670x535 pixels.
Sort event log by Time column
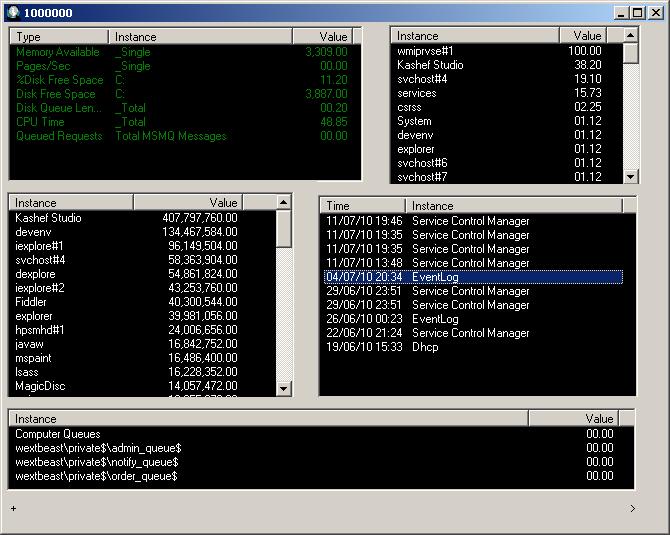(x=363, y=205)
